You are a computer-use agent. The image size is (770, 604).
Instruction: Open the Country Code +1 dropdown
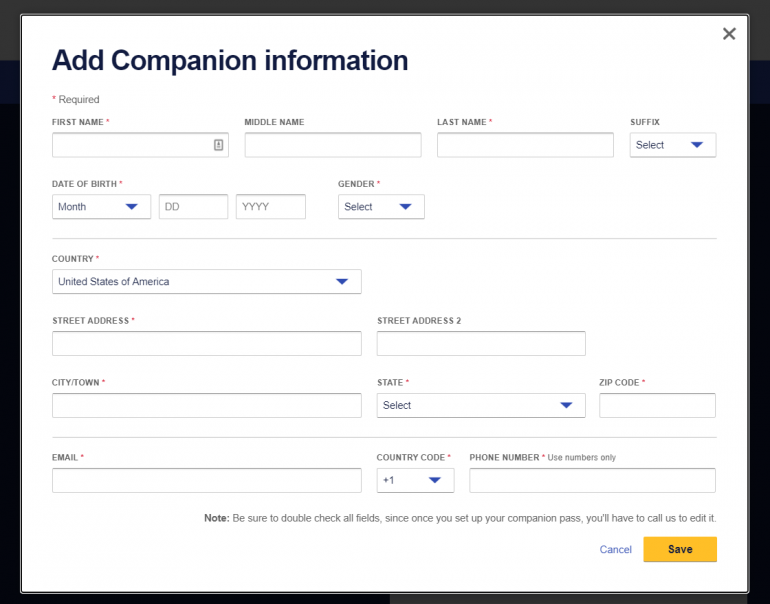[x=415, y=481]
